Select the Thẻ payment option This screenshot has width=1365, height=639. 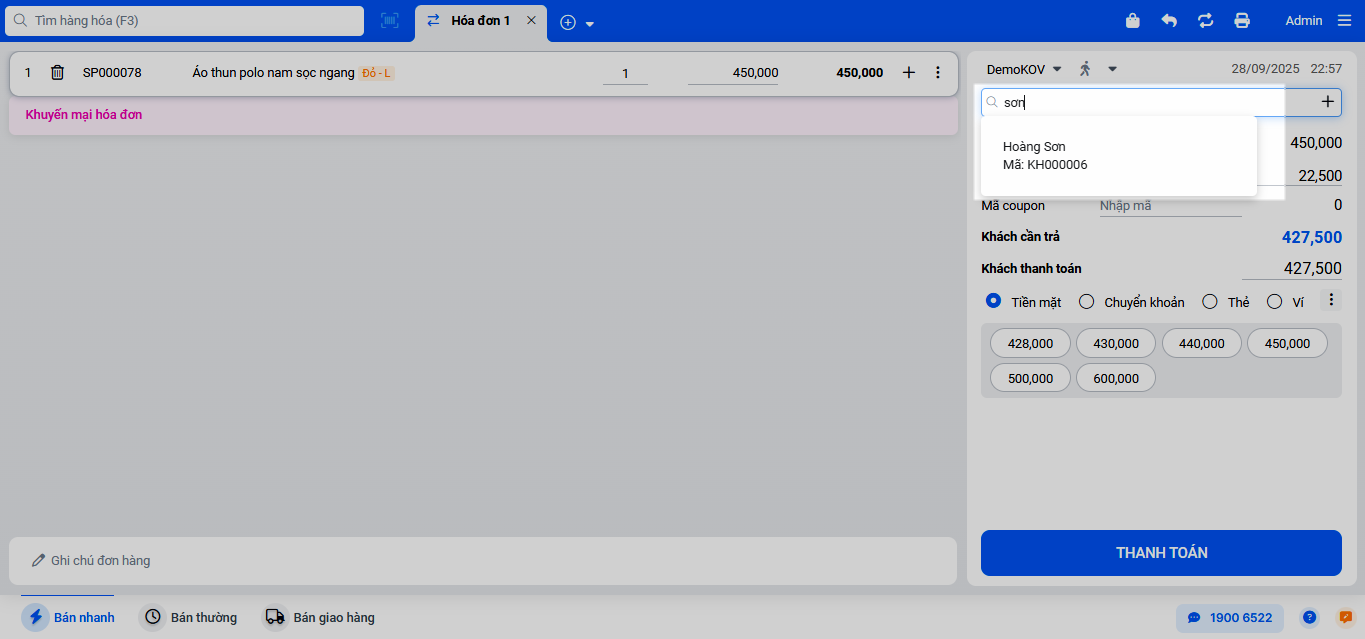pos(1225,301)
